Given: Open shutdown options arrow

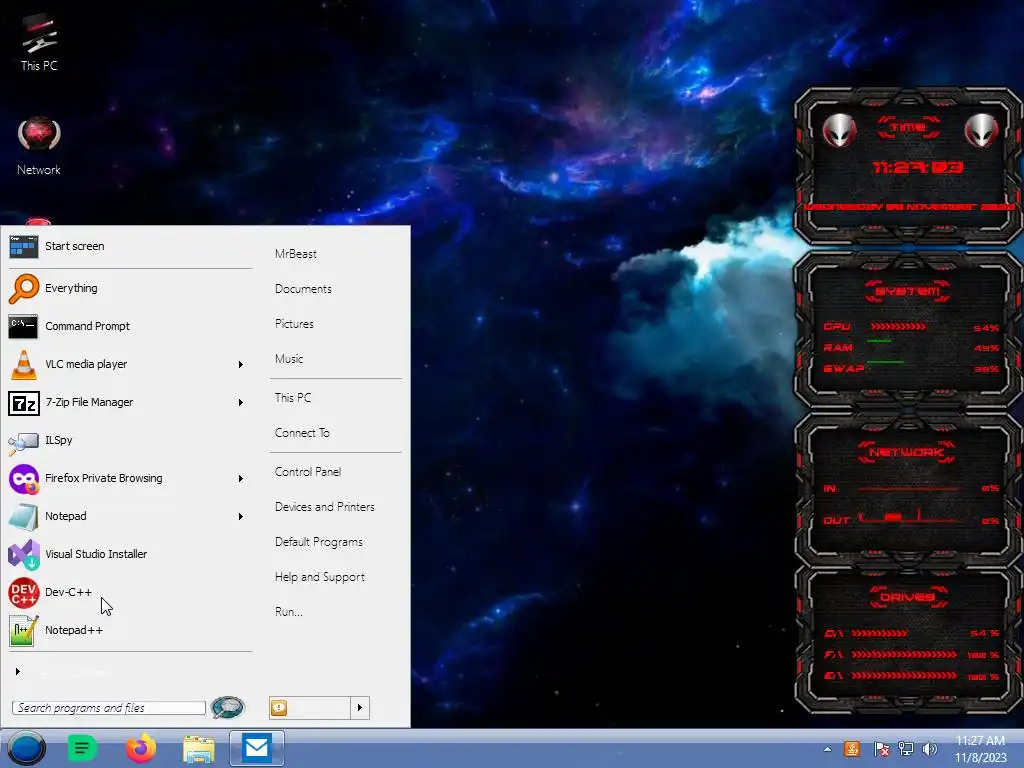Looking at the screenshot, I should (360, 707).
